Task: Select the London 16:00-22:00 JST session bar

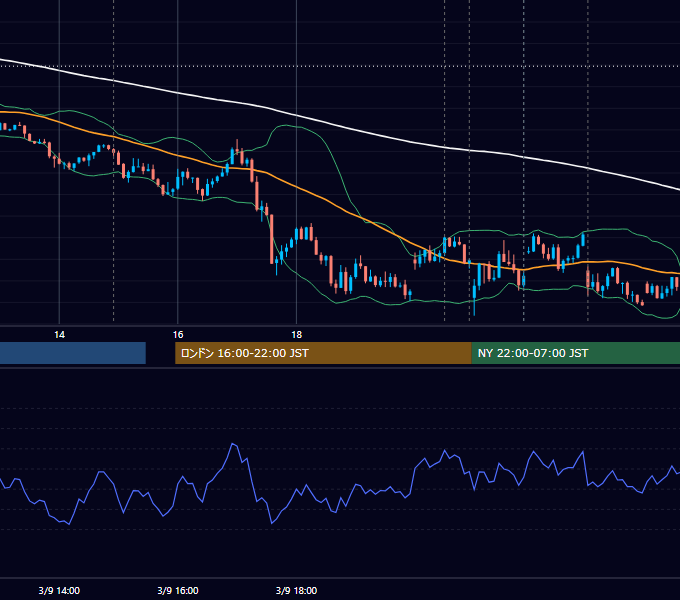Action: click(x=323, y=353)
